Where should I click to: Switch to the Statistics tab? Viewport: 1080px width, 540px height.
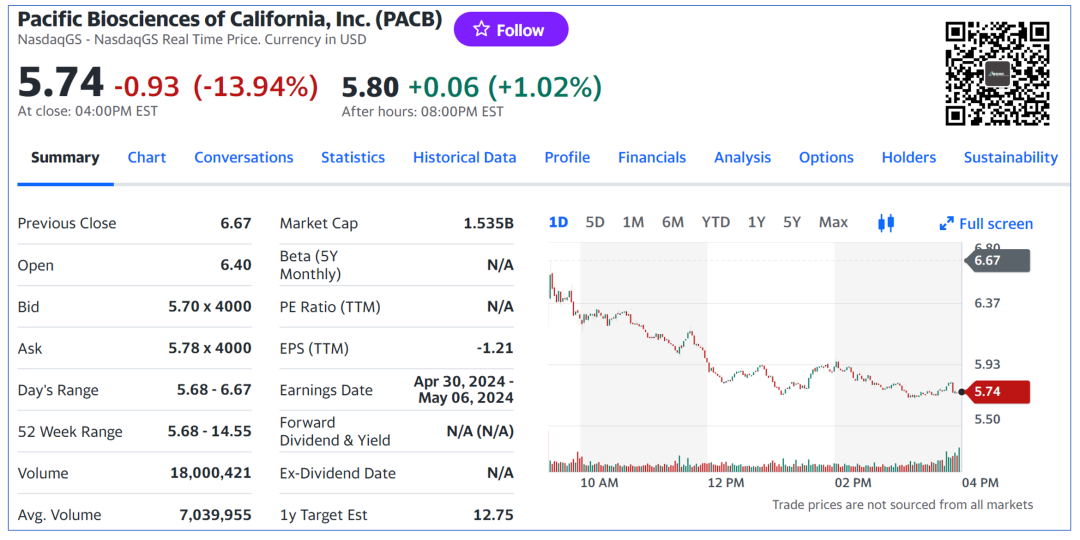coord(353,157)
